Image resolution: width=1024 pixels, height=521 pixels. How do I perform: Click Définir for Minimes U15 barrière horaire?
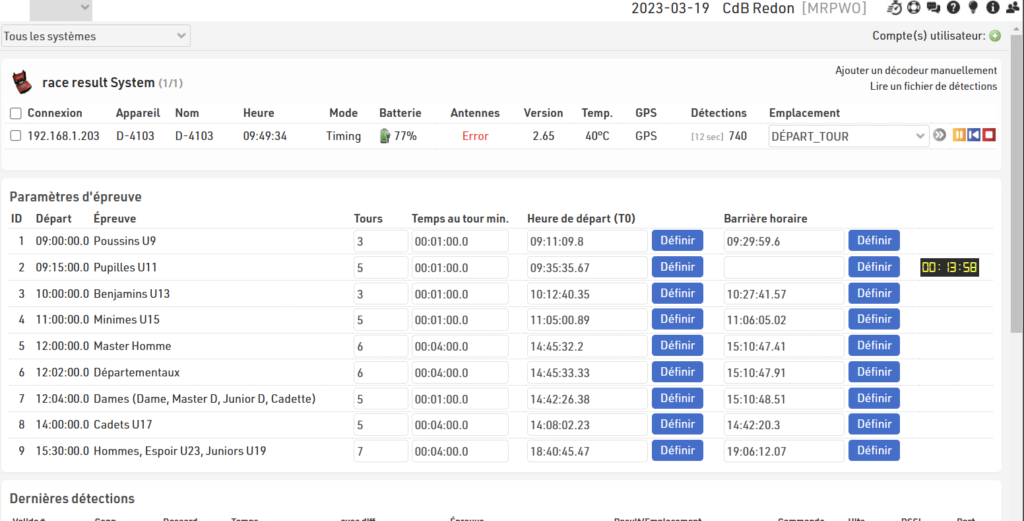[874, 319]
